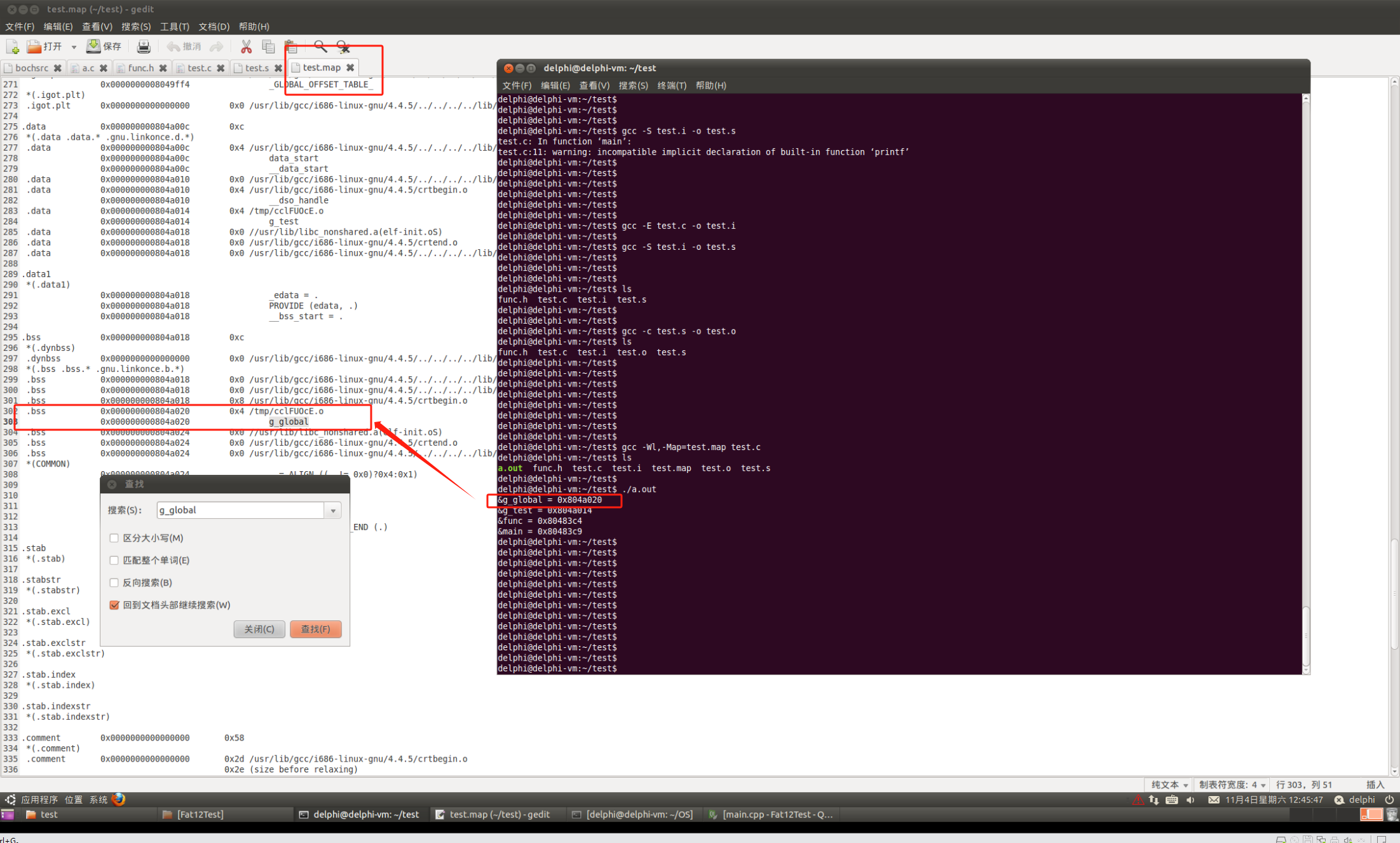
Task: Click the copy icon in toolbar
Action: click(268, 46)
